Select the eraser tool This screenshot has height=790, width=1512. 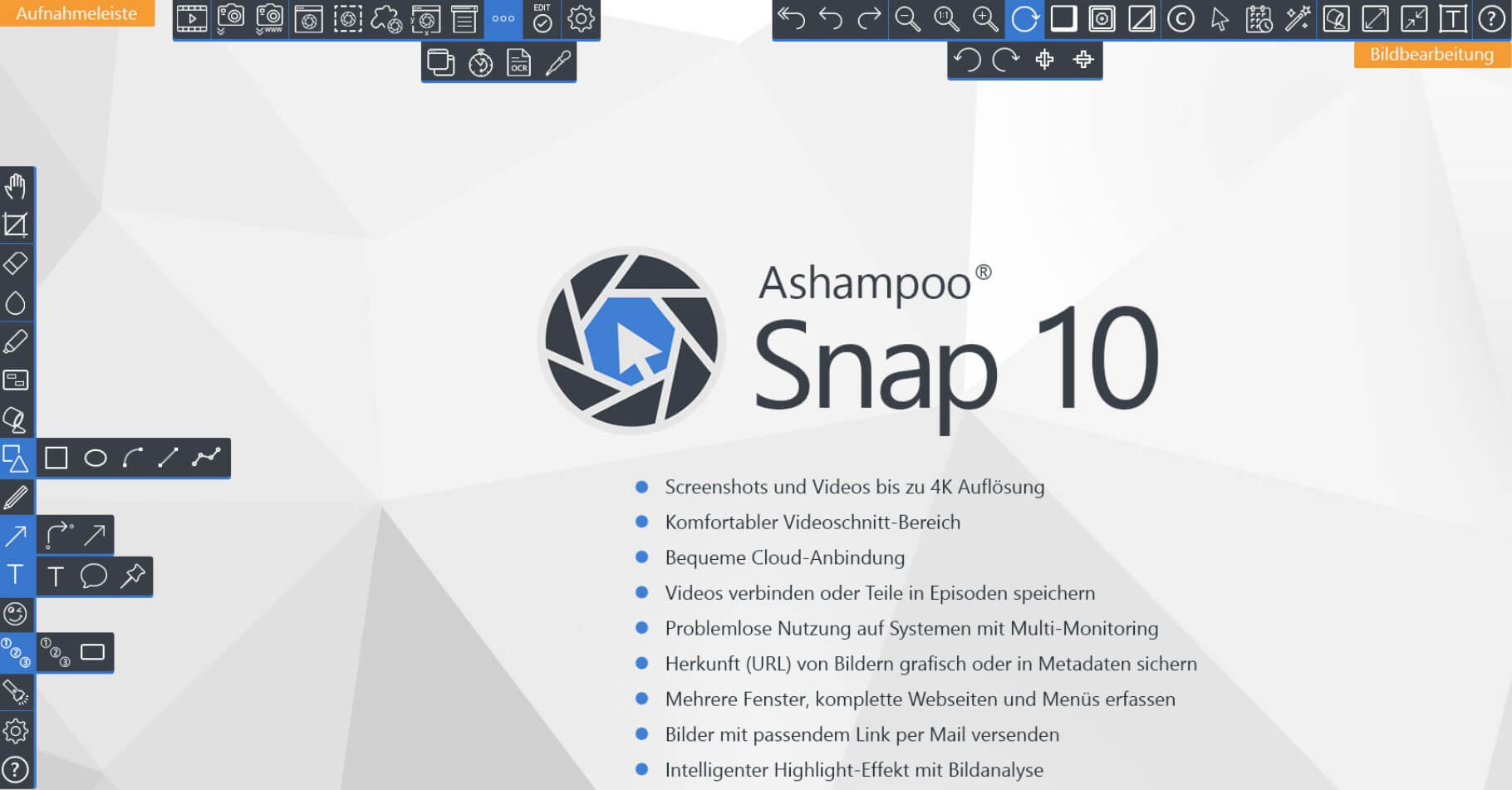(x=16, y=263)
